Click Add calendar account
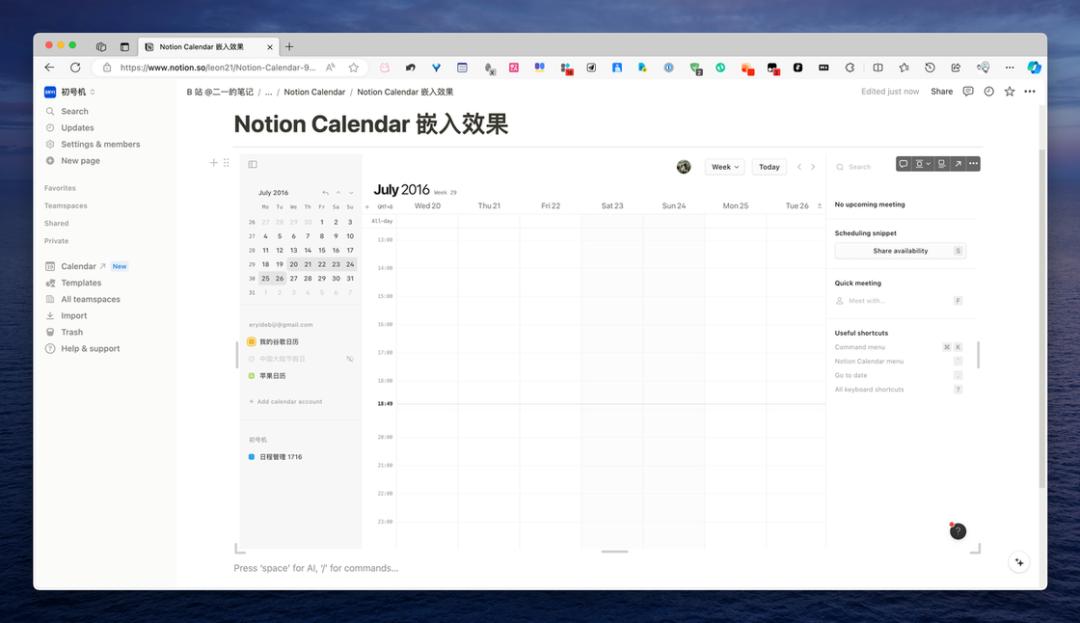 point(286,401)
